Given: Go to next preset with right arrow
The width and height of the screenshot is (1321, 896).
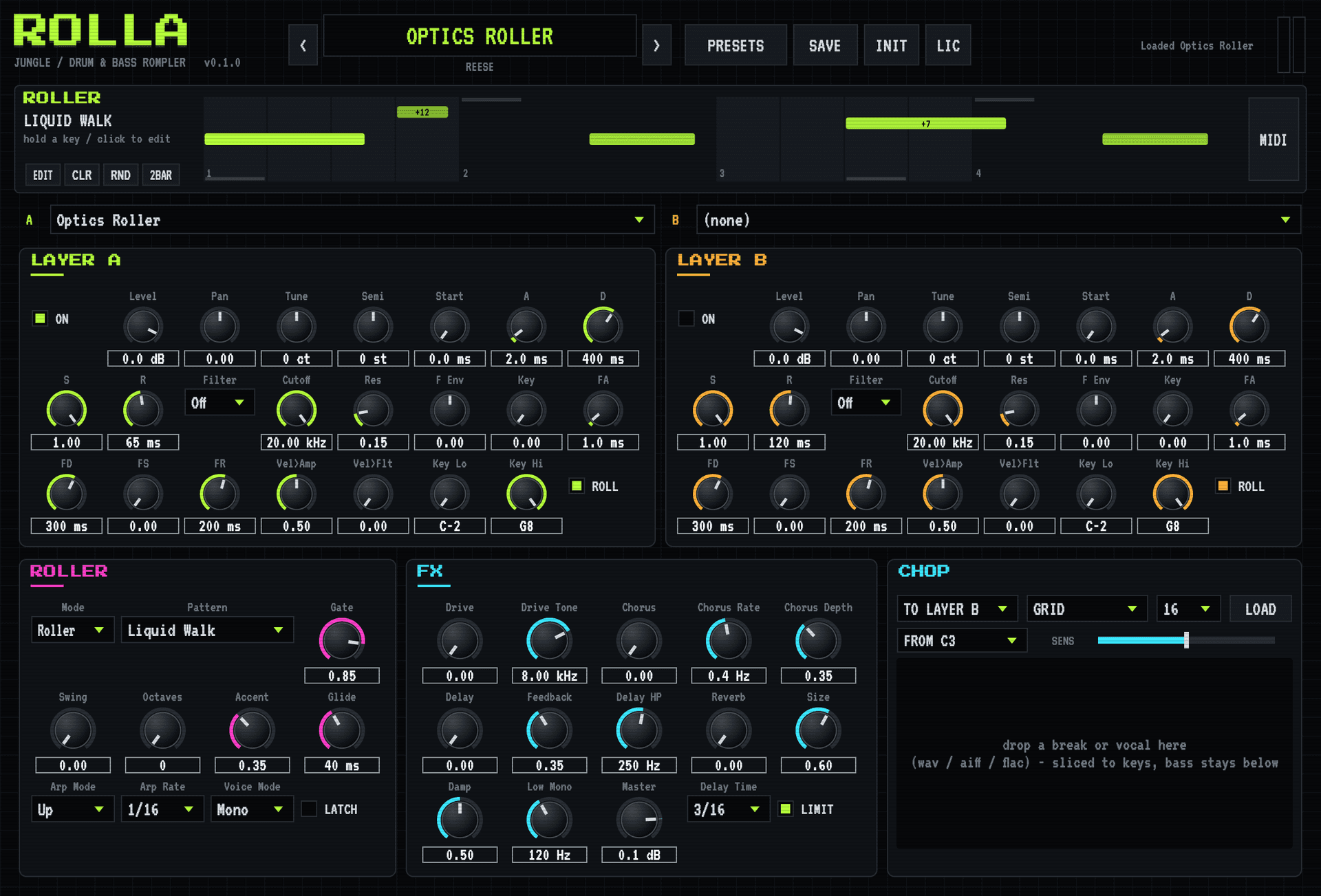Looking at the screenshot, I should (x=656, y=45).
